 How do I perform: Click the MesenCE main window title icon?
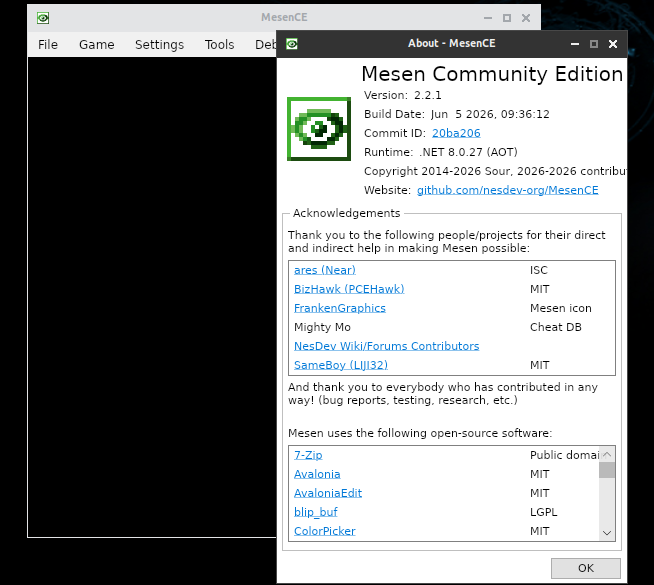point(43,18)
